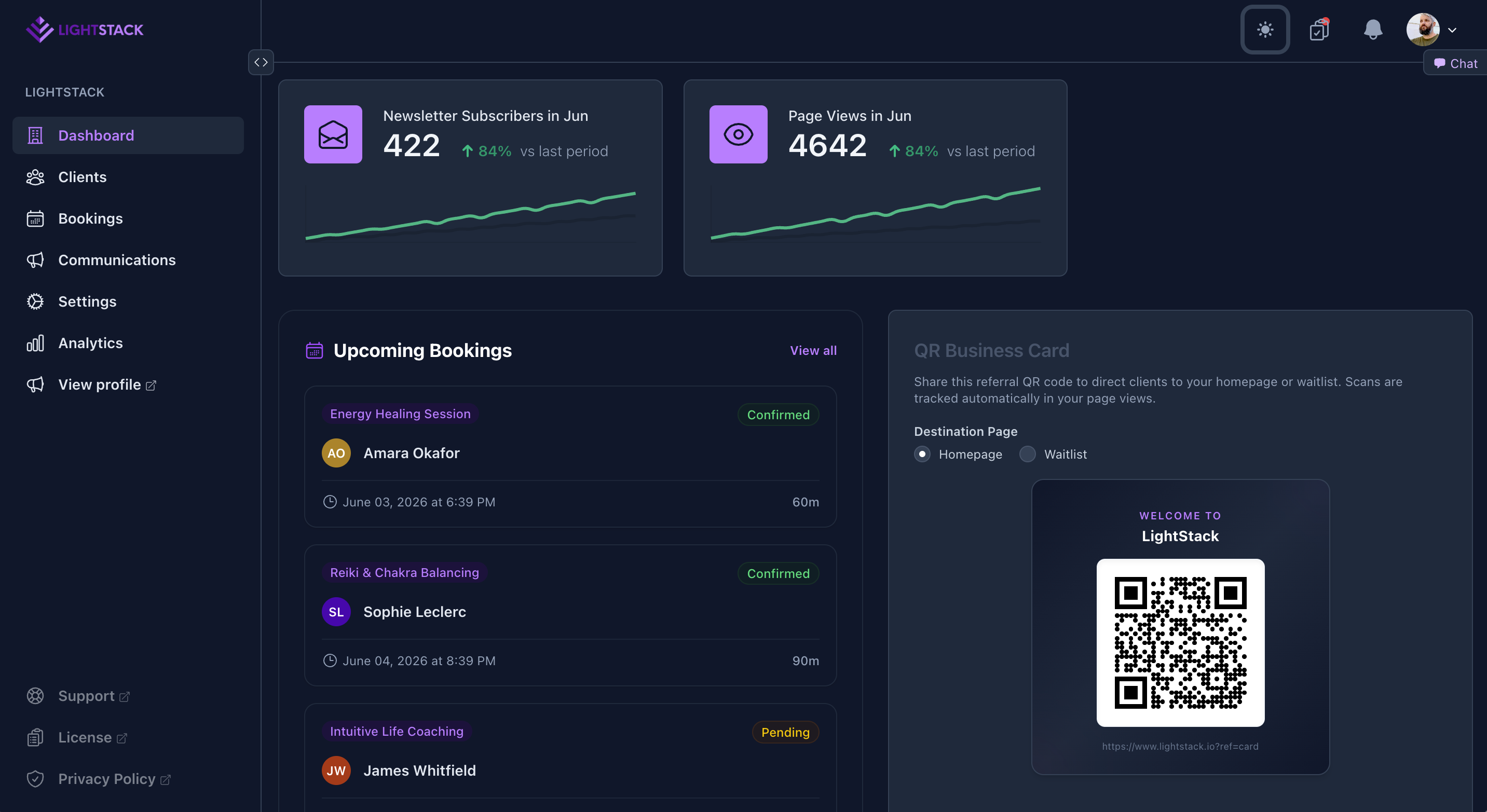Click the page views trend chart
The image size is (1487, 812).
876,214
